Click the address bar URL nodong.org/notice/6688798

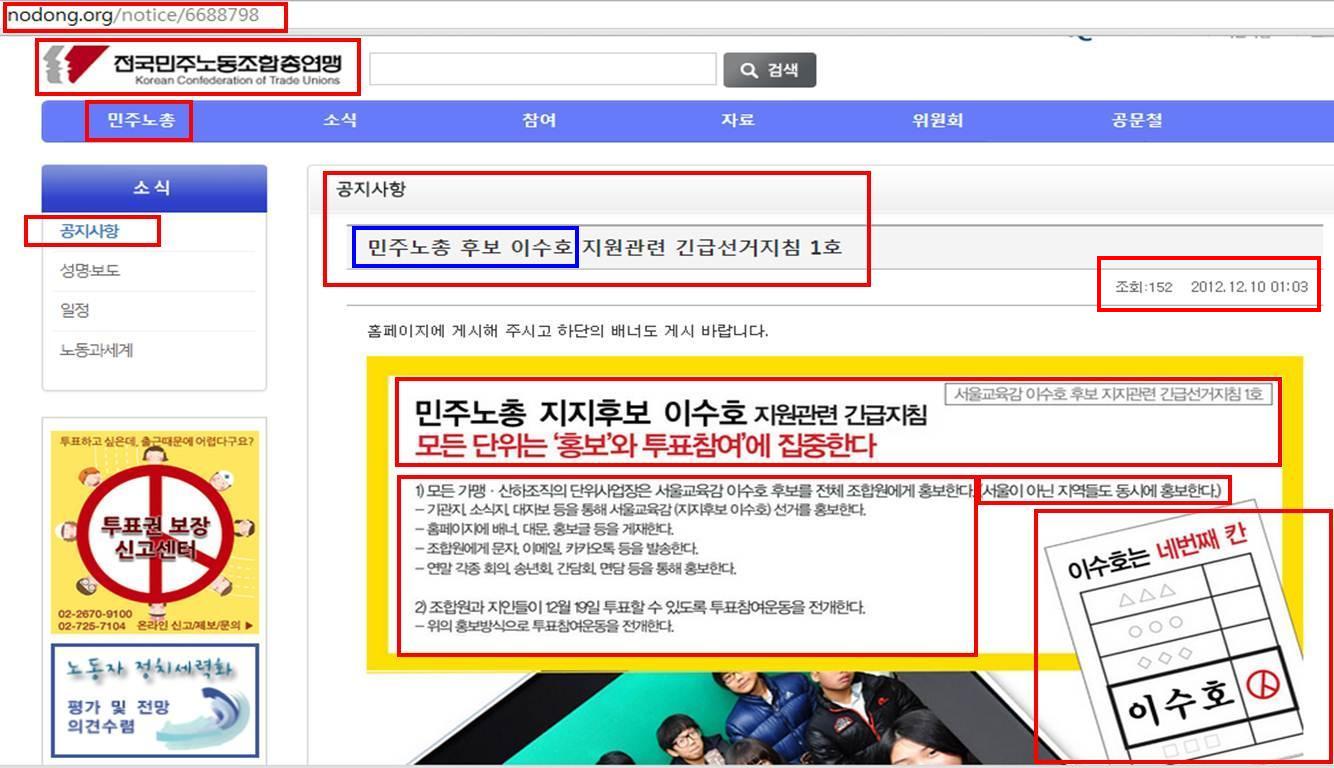pos(133,16)
